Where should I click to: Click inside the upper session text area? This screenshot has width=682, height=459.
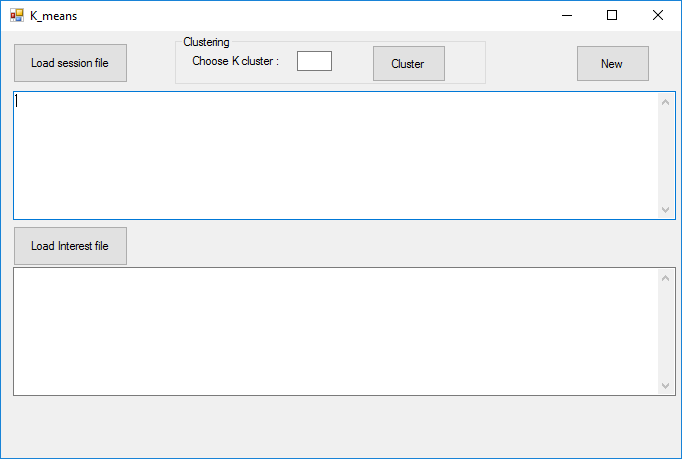[335, 155]
